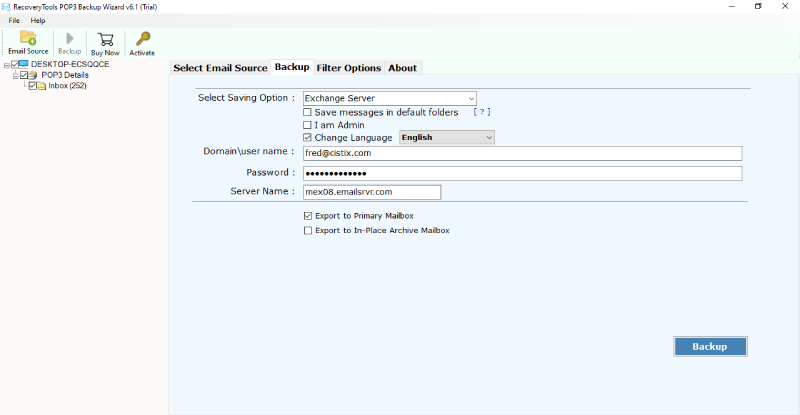The width and height of the screenshot is (800, 415).
Task: Enable Save messages in default folders
Action: (308, 112)
